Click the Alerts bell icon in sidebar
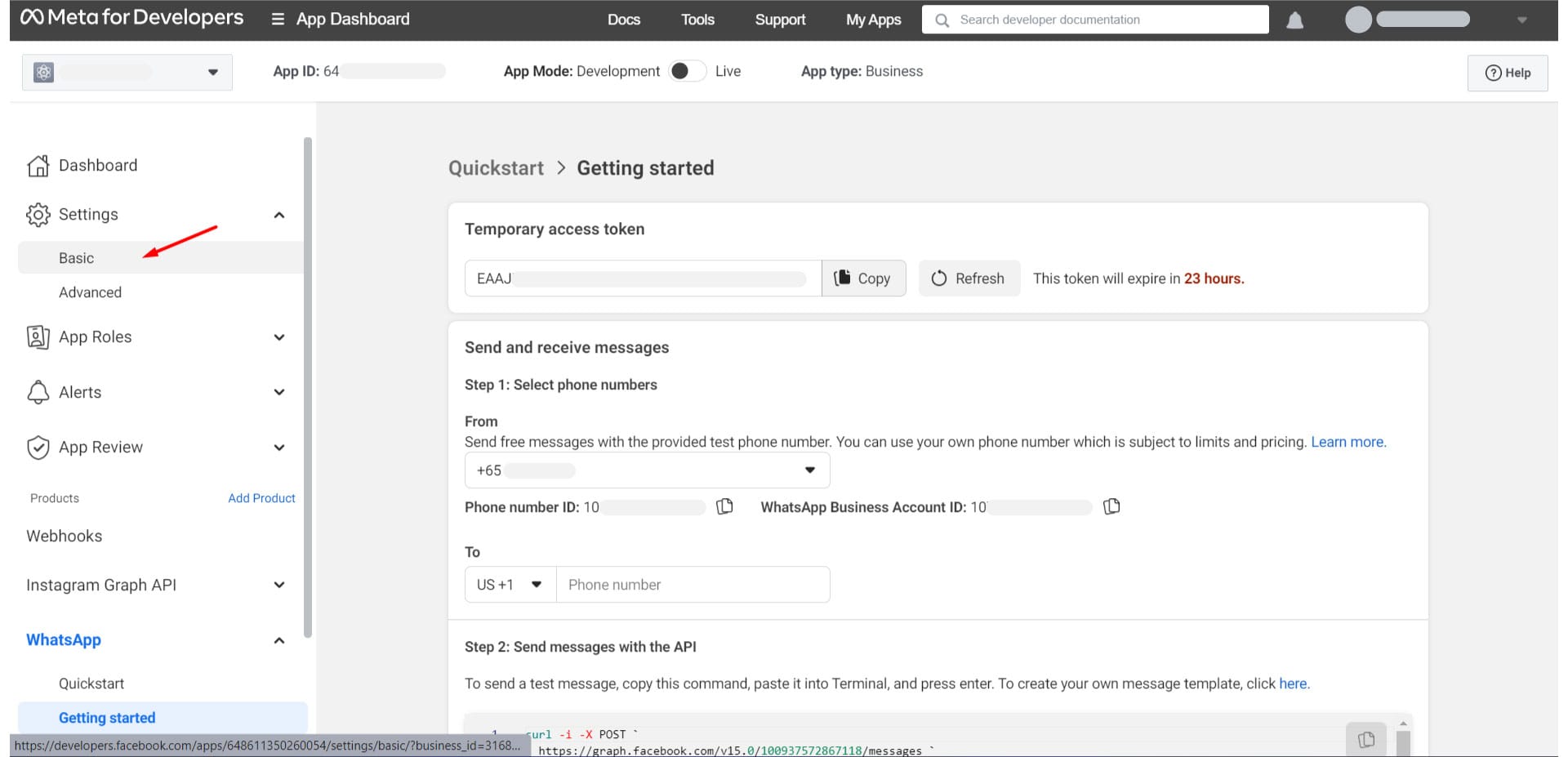 point(38,392)
